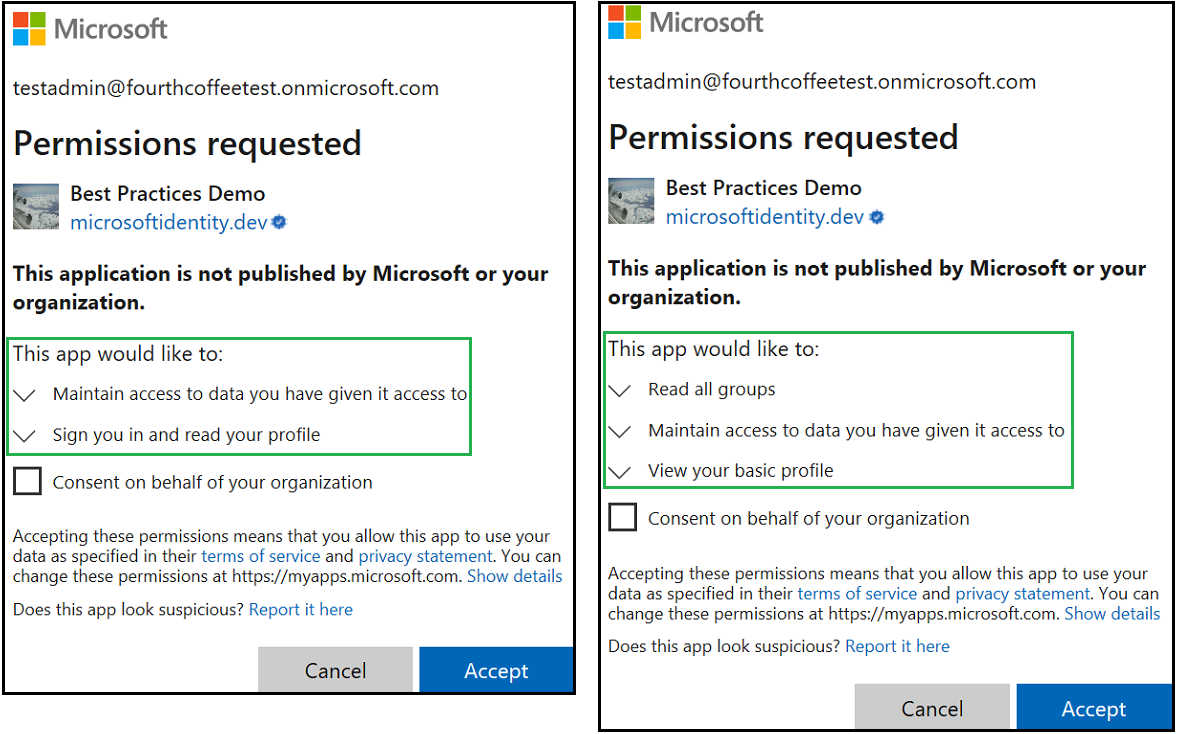Expand the Read all groups permission
Viewport: 1178px width, 734px height.
pyautogui.click(x=619, y=390)
